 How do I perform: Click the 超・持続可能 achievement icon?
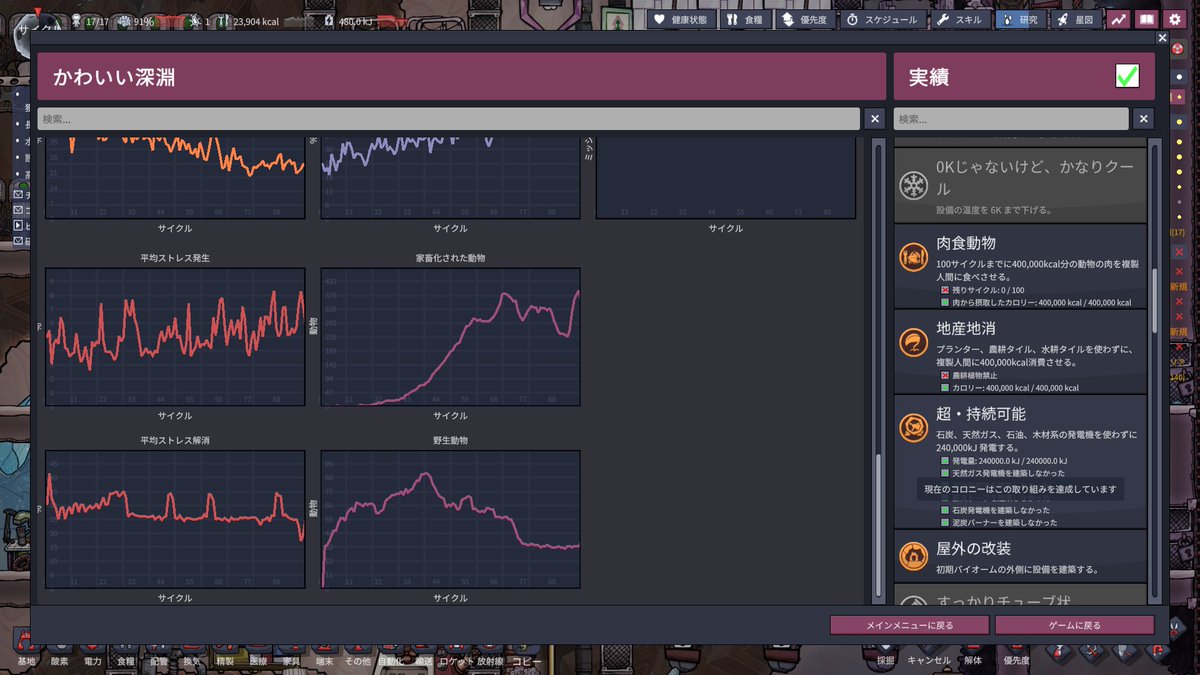(x=913, y=428)
